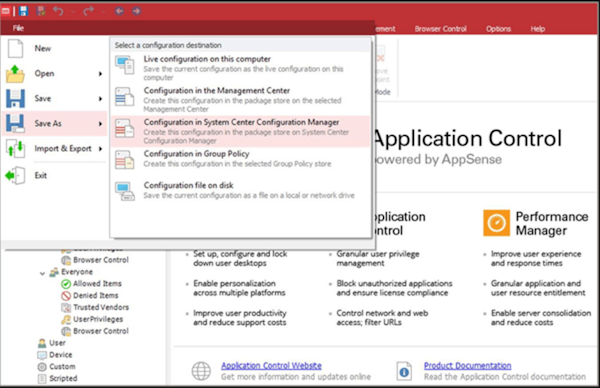Select the Device node in the tree
Viewport: 600px width, 388px height.
click(x=55, y=355)
